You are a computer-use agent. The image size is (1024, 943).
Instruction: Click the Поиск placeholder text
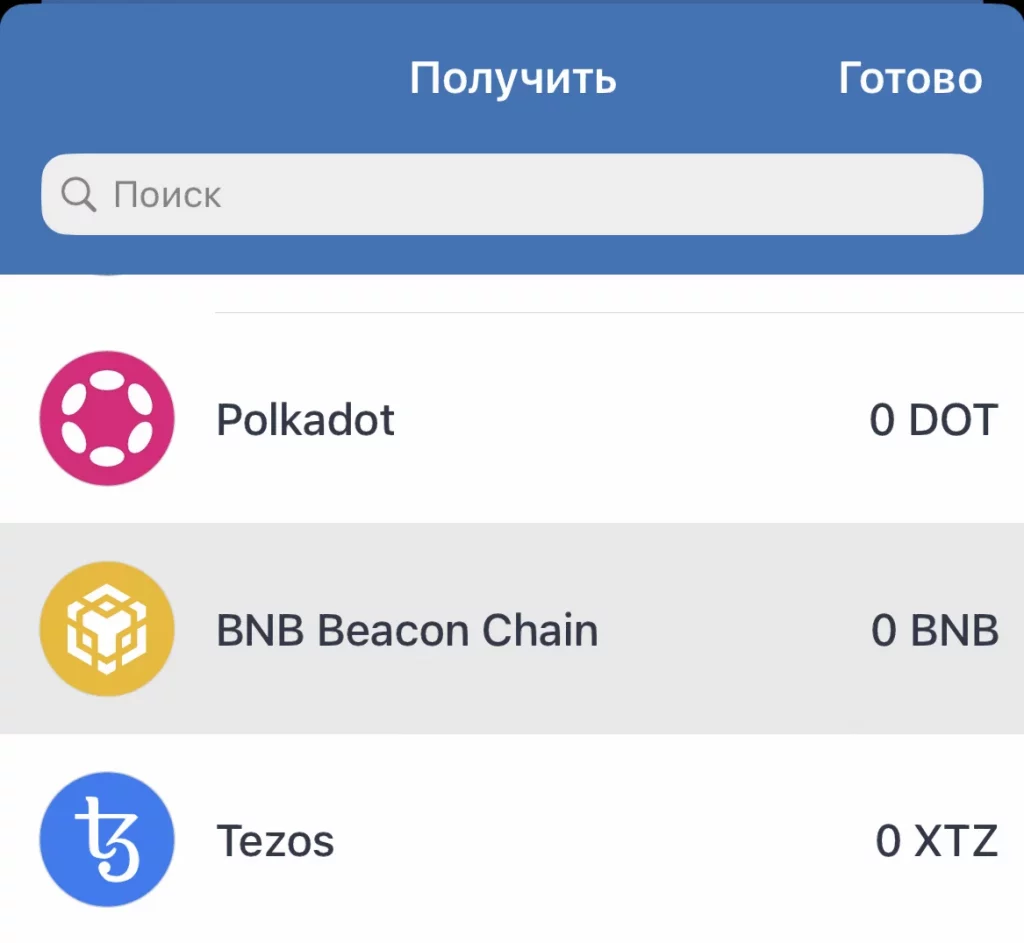(167, 194)
